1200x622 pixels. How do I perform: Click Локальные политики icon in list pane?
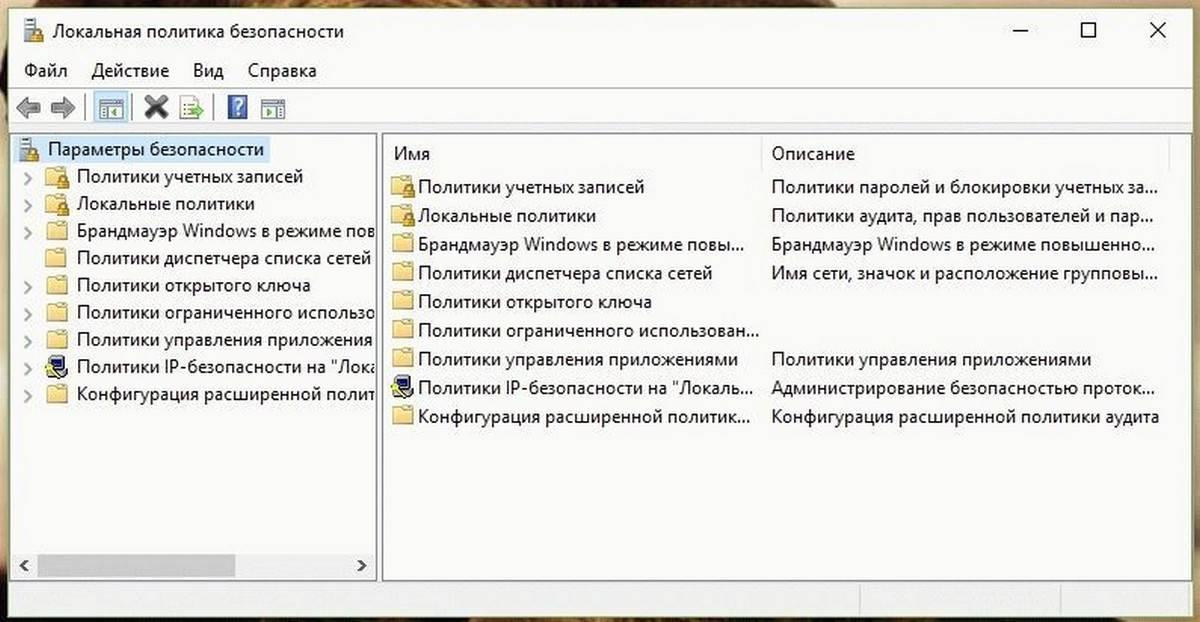tap(403, 216)
